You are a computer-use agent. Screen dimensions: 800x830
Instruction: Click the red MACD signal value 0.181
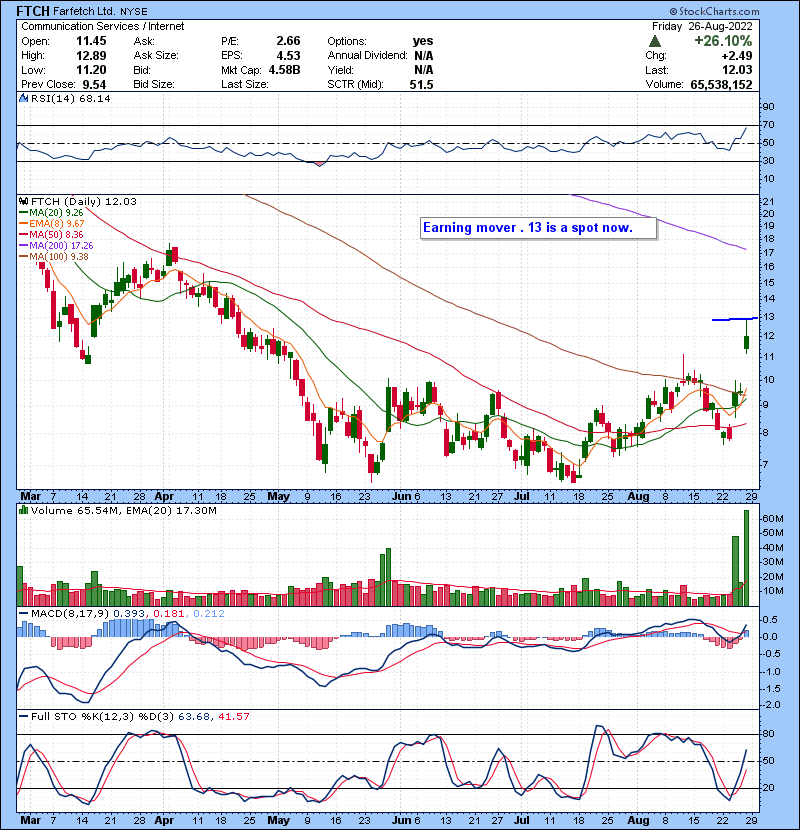pyautogui.click(x=168, y=614)
